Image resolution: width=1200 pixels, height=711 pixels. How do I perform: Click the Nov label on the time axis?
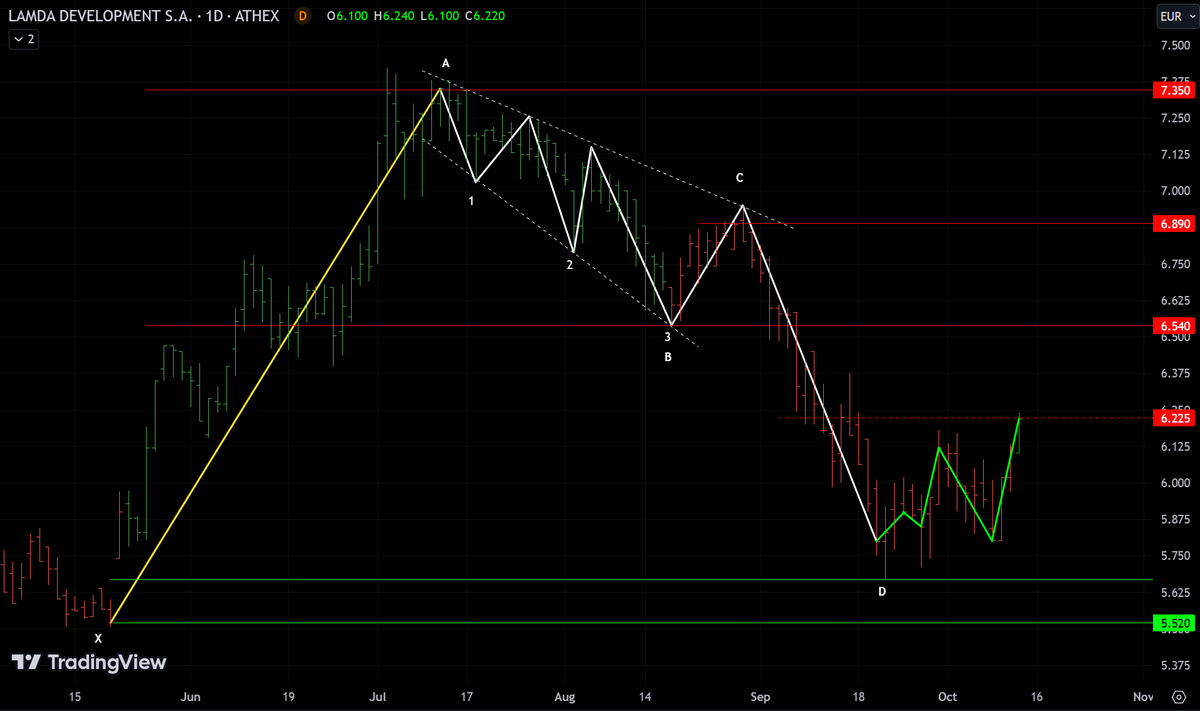tap(1143, 697)
